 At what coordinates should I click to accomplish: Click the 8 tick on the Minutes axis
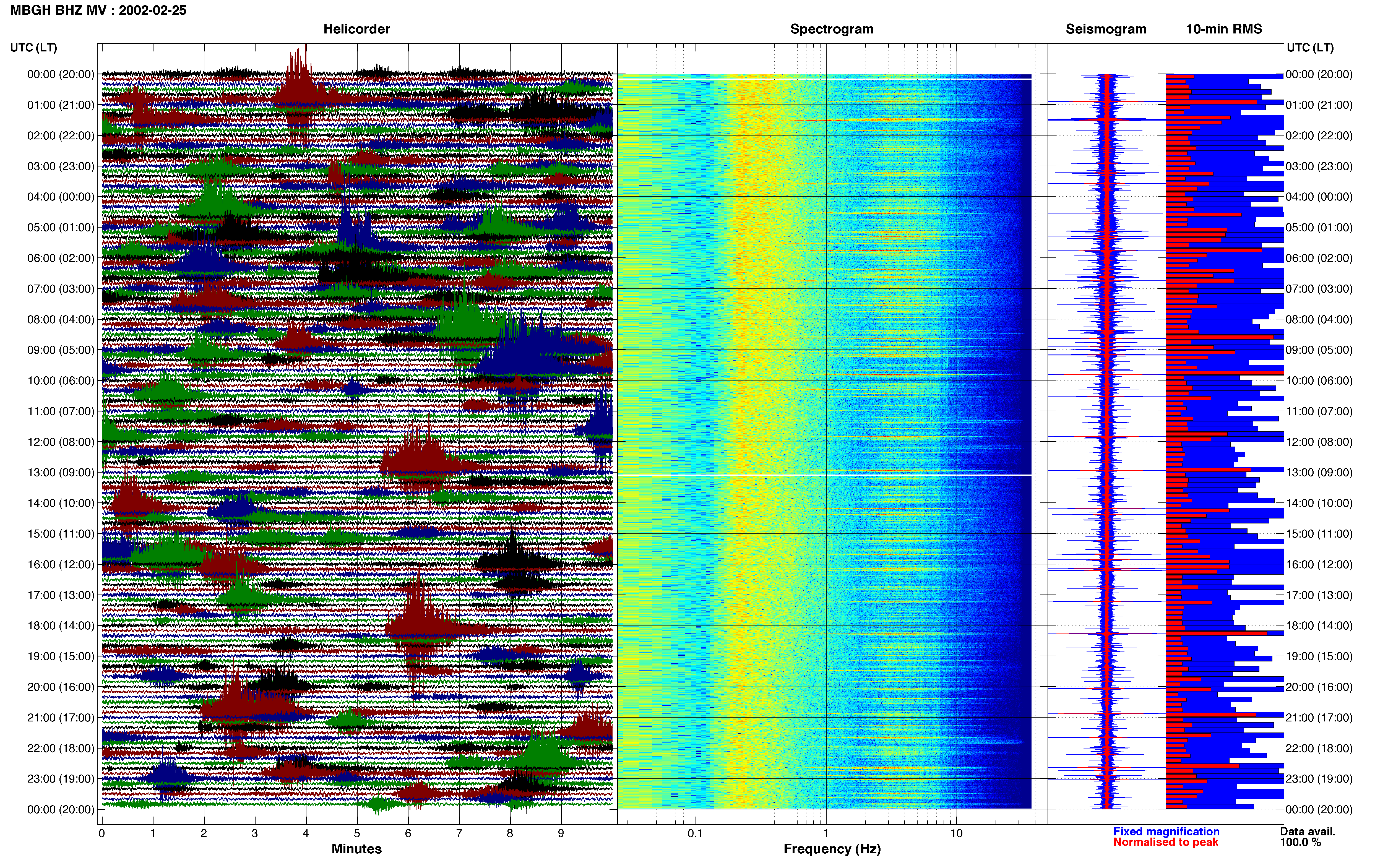[x=510, y=833]
